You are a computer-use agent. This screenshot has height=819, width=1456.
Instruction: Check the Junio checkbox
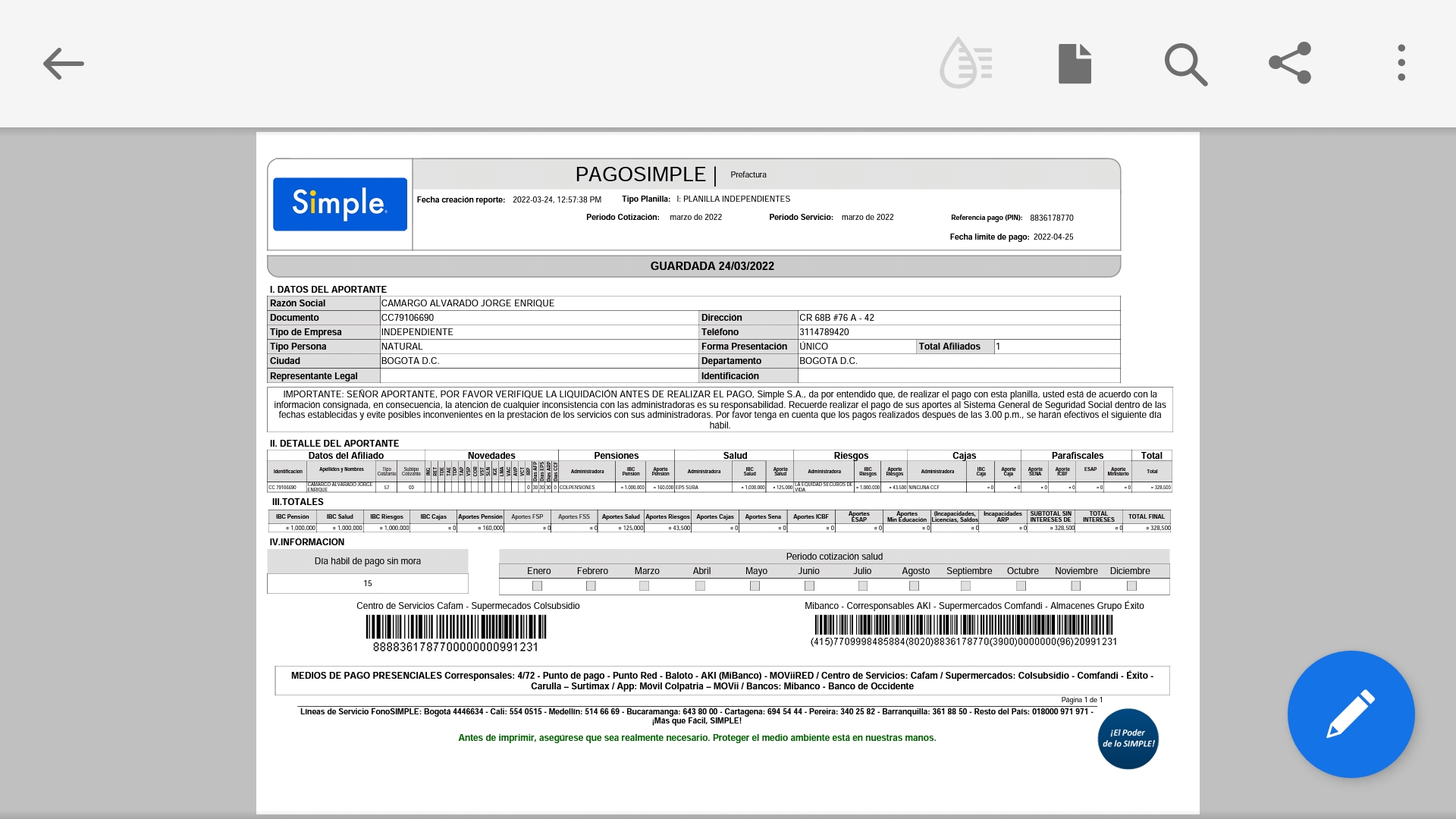[x=809, y=586]
